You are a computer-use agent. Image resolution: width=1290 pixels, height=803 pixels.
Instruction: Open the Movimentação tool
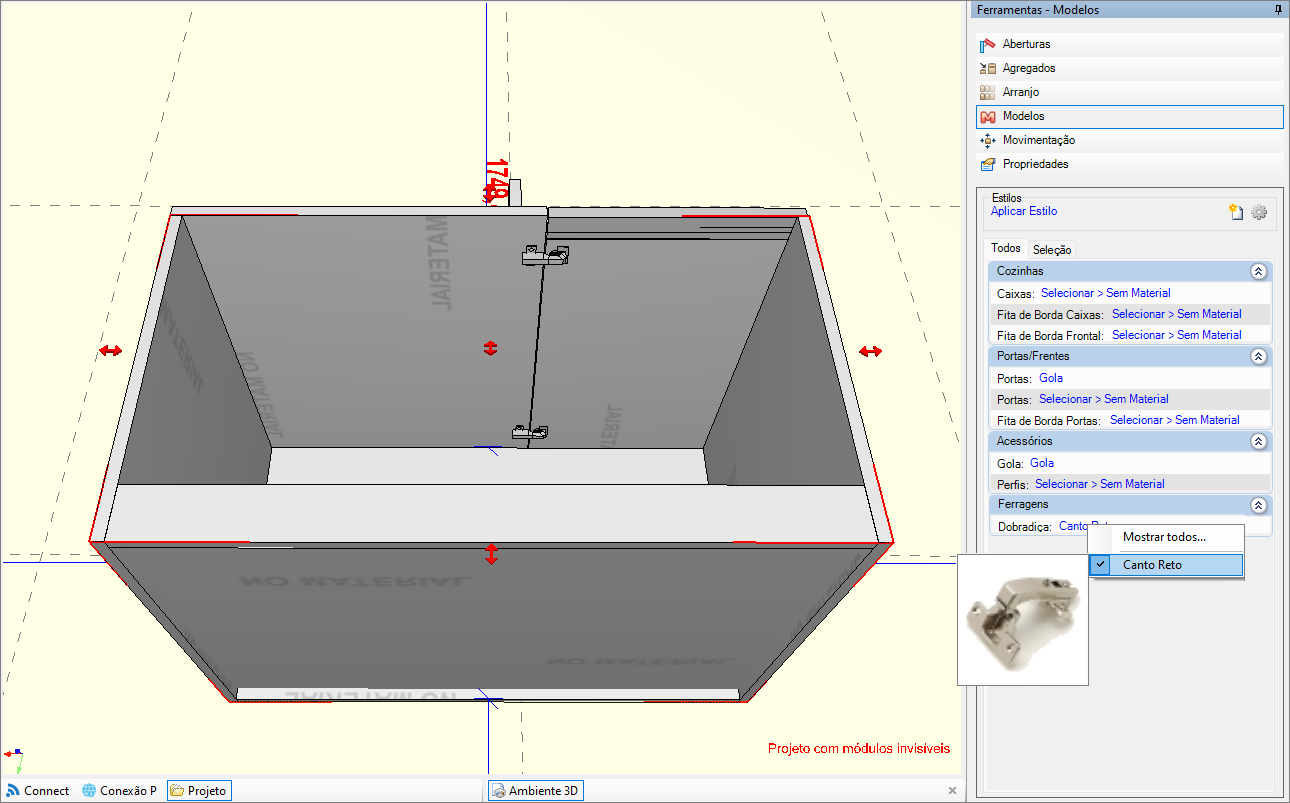[1129, 140]
